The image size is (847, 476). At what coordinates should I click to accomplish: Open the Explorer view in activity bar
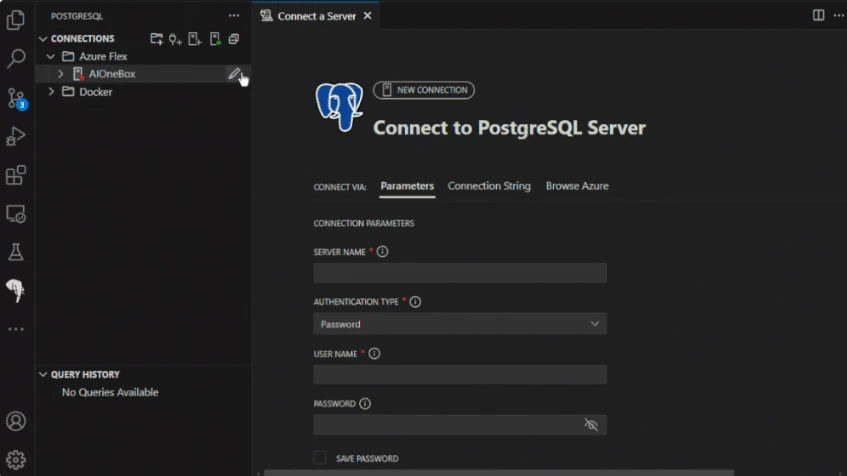coord(16,20)
